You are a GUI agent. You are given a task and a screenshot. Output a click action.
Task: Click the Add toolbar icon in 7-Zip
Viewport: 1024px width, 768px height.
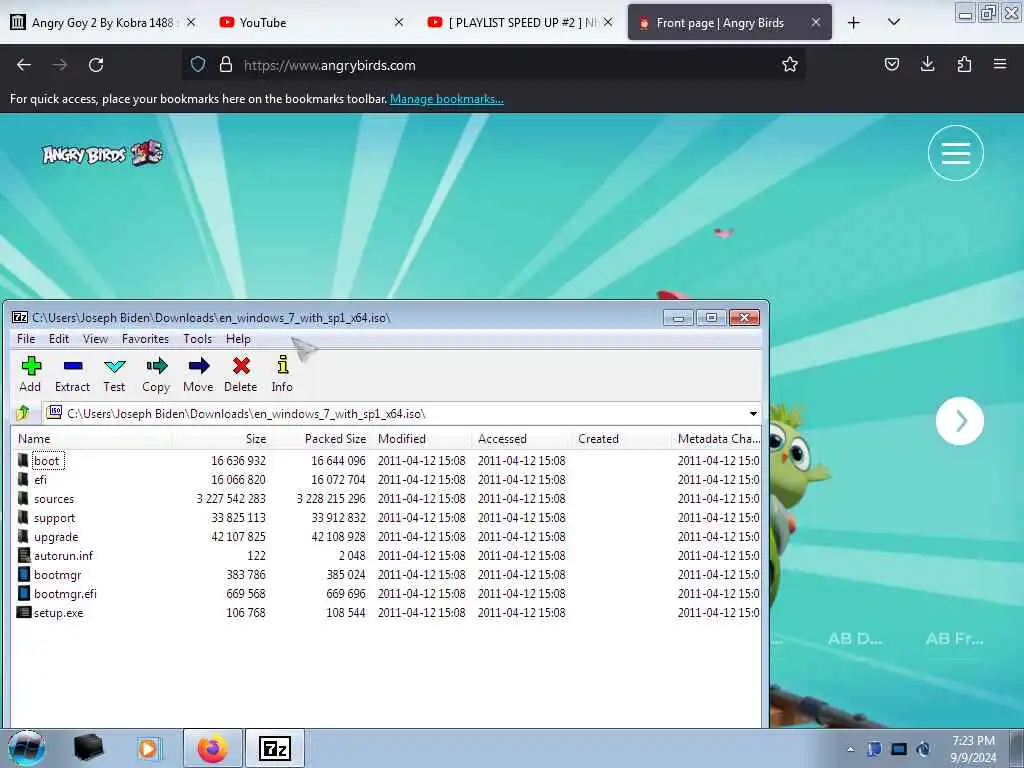31,374
